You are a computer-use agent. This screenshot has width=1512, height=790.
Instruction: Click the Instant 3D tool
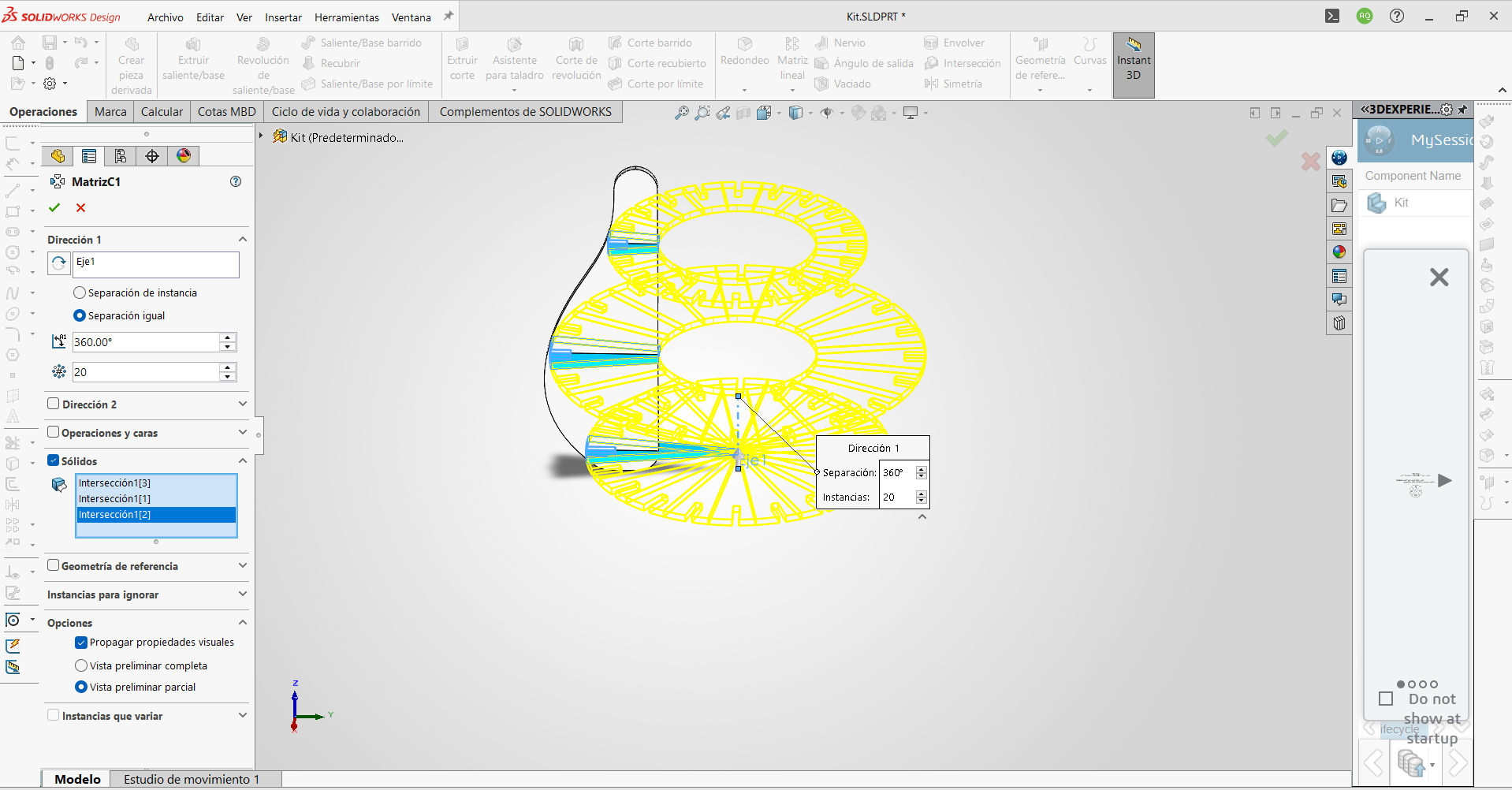point(1134,65)
